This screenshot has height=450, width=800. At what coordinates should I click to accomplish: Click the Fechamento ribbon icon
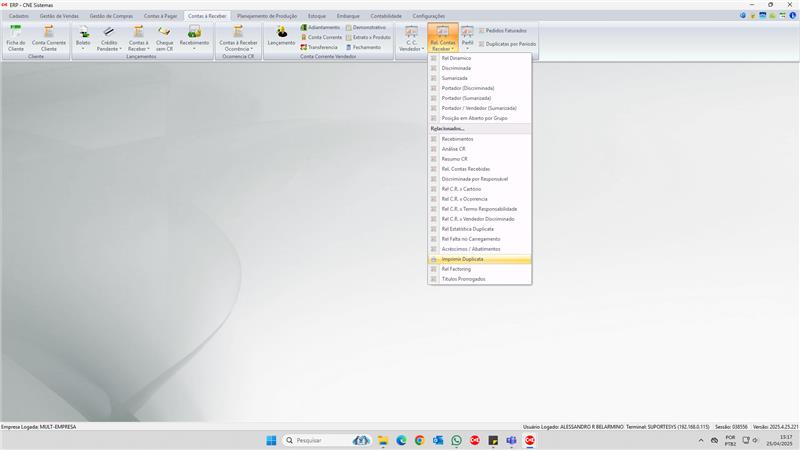point(363,47)
